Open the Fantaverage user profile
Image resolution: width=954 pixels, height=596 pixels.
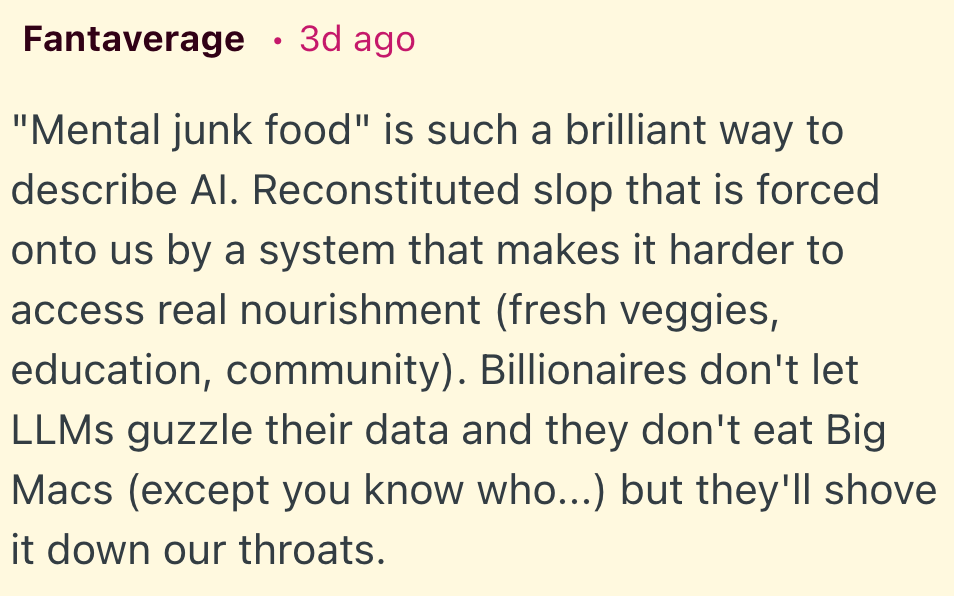tap(133, 40)
